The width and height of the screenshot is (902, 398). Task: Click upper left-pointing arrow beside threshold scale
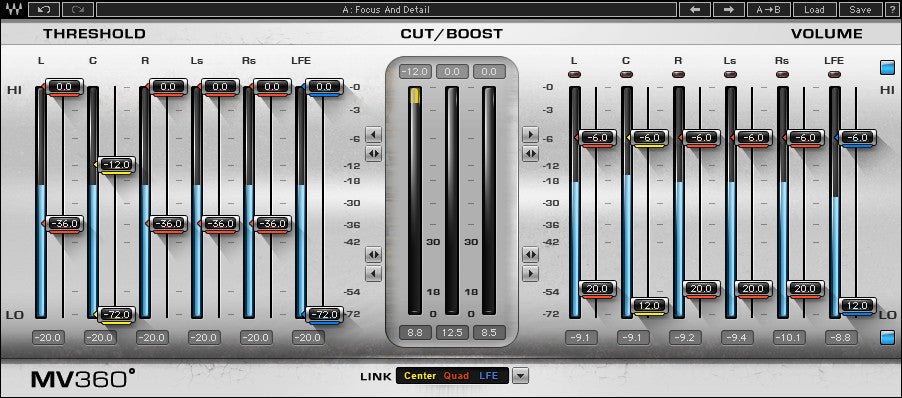click(373, 135)
